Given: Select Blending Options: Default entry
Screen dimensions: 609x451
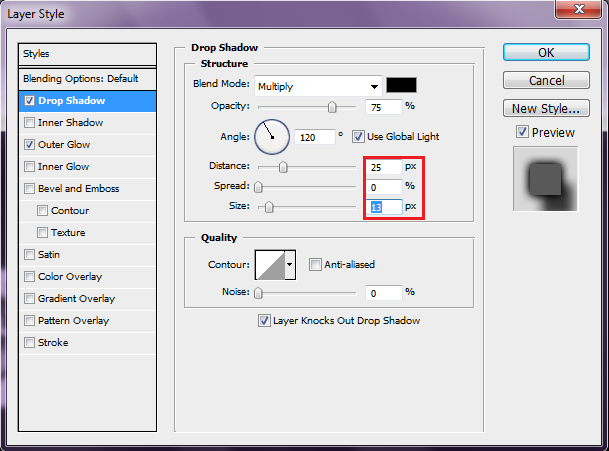Looking at the screenshot, I should tap(87, 79).
